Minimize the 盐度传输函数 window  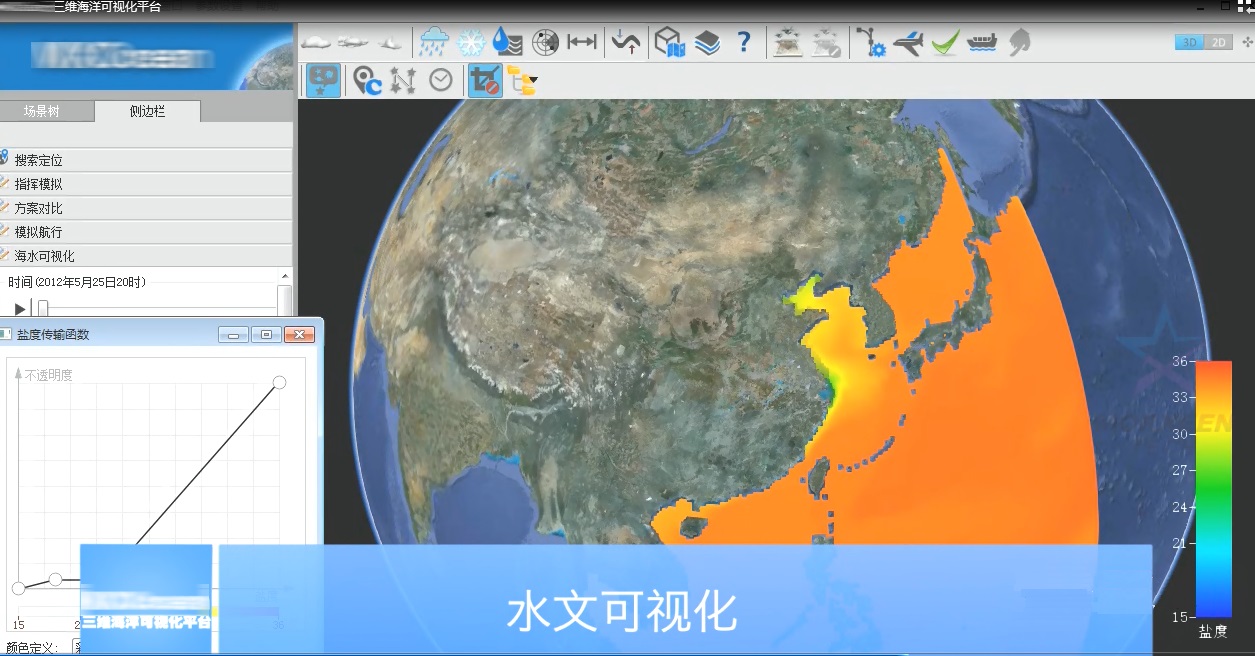click(x=234, y=335)
